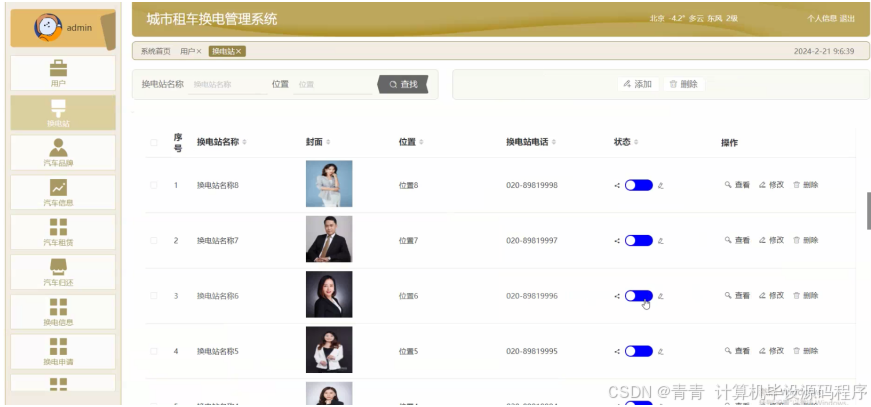The image size is (871, 407).
Task: Open cover photo of 换电站名称8
Action: [x=329, y=184]
